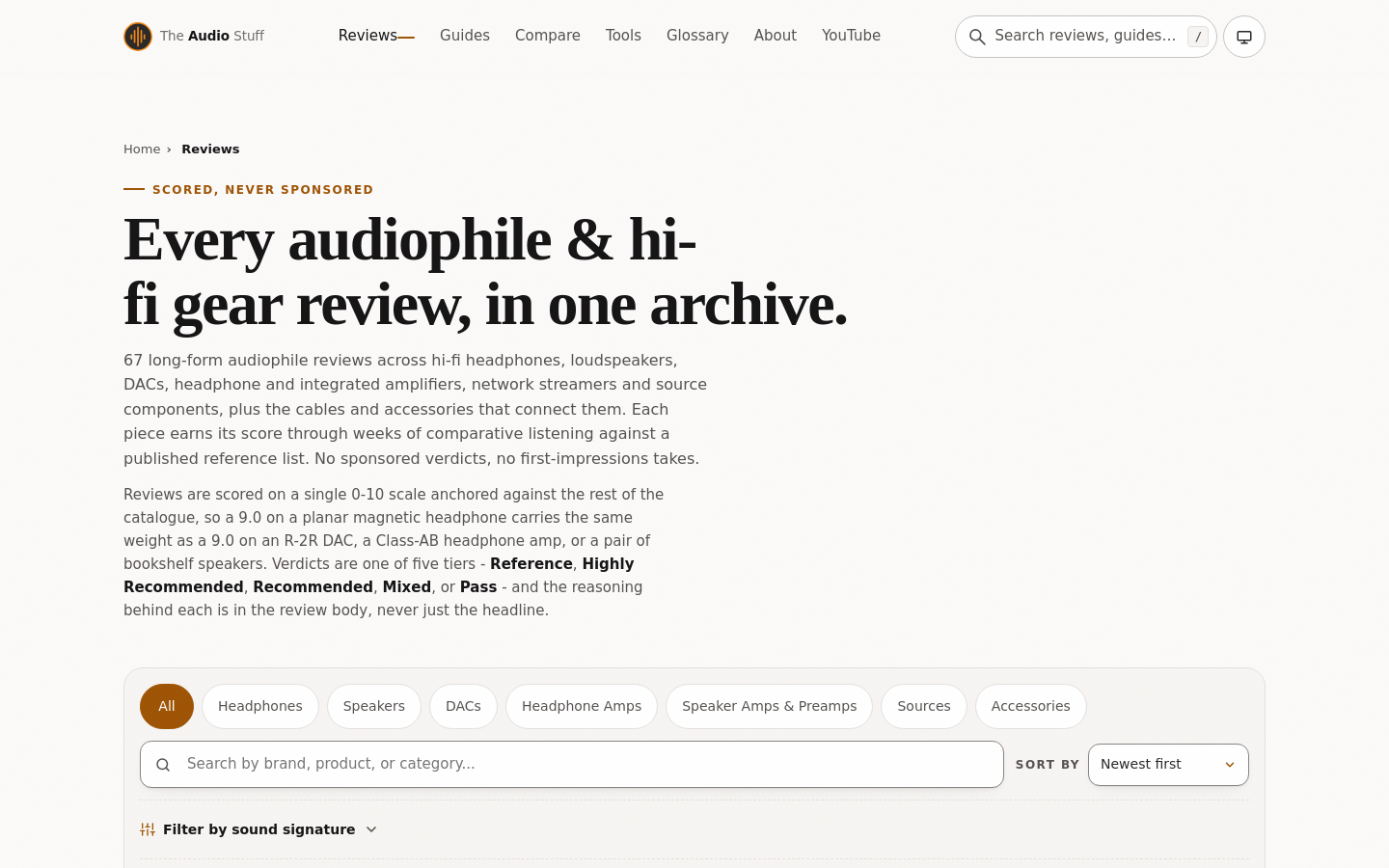
Task: Open the Compare nav item
Action: click(x=548, y=36)
